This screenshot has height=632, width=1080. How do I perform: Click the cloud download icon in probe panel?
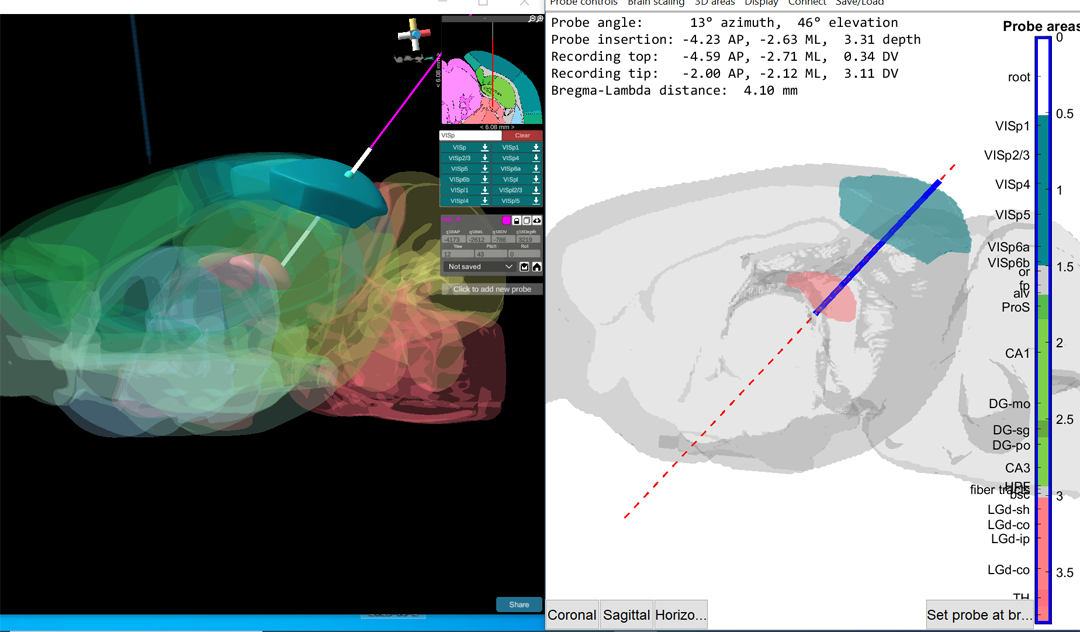point(537,220)
